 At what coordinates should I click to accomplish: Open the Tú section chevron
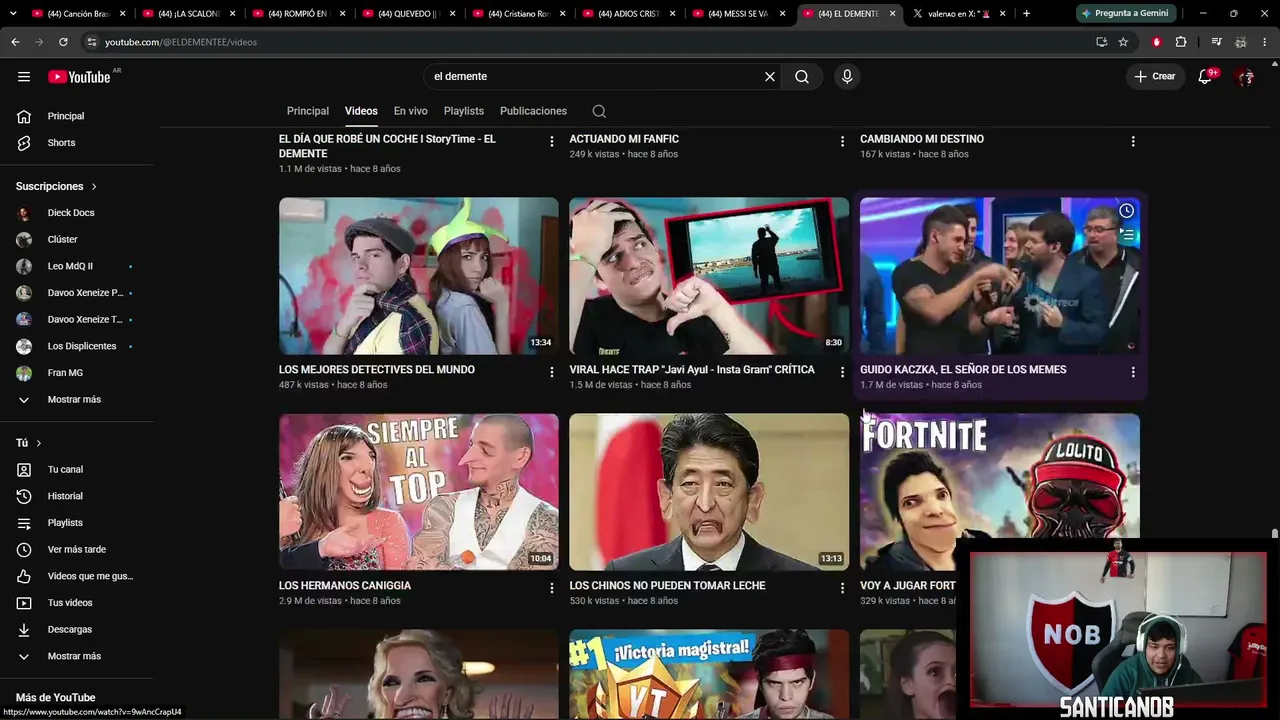click(x=39, y=443)
